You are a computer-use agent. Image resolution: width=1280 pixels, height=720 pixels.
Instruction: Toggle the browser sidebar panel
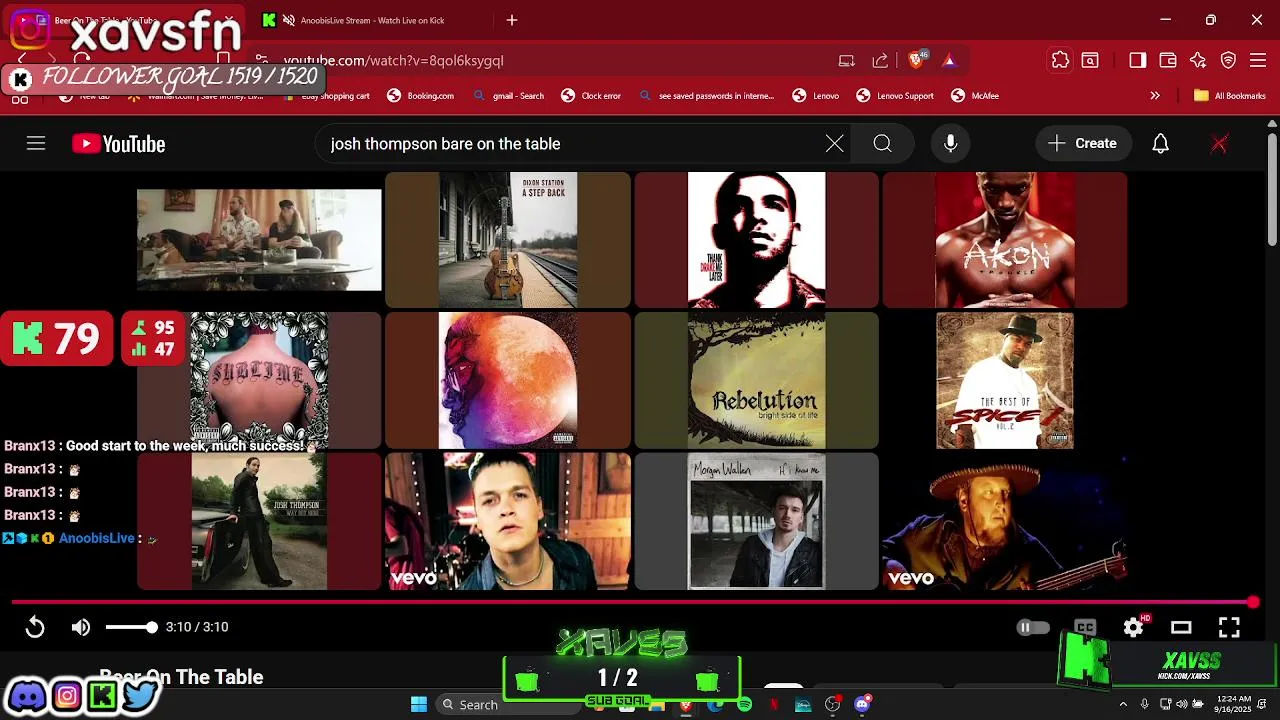tap(1137, 60)
